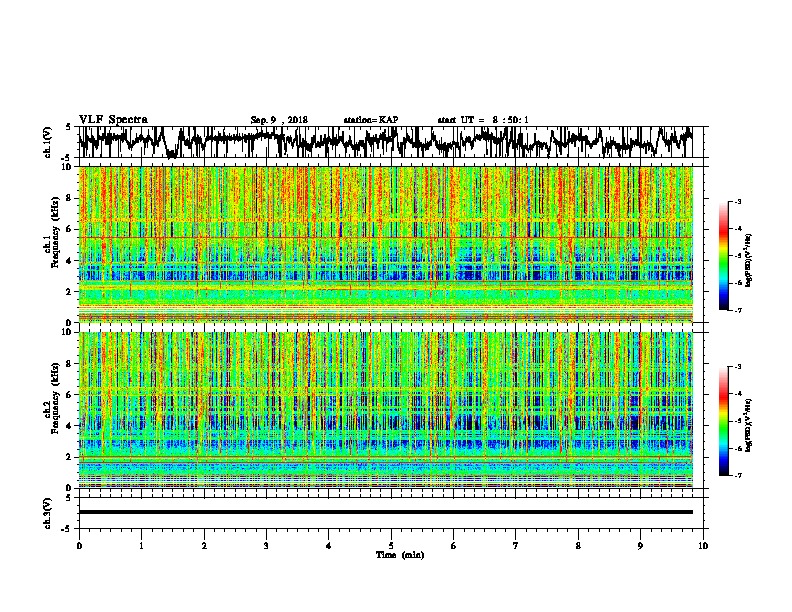Click the "9" minute tick label on the time axis

pyautogui.click(x=640, y=546)
